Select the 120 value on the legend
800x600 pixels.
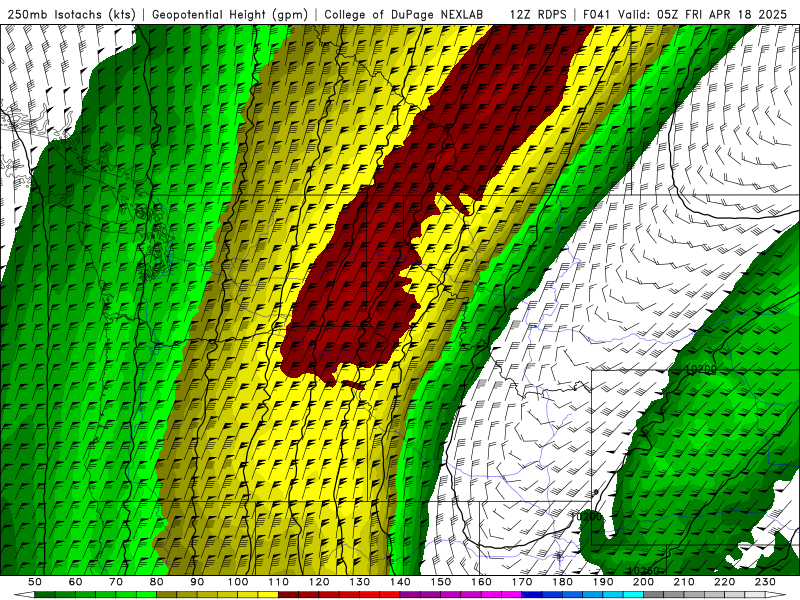pyautogui.click(x=319, y=582)
